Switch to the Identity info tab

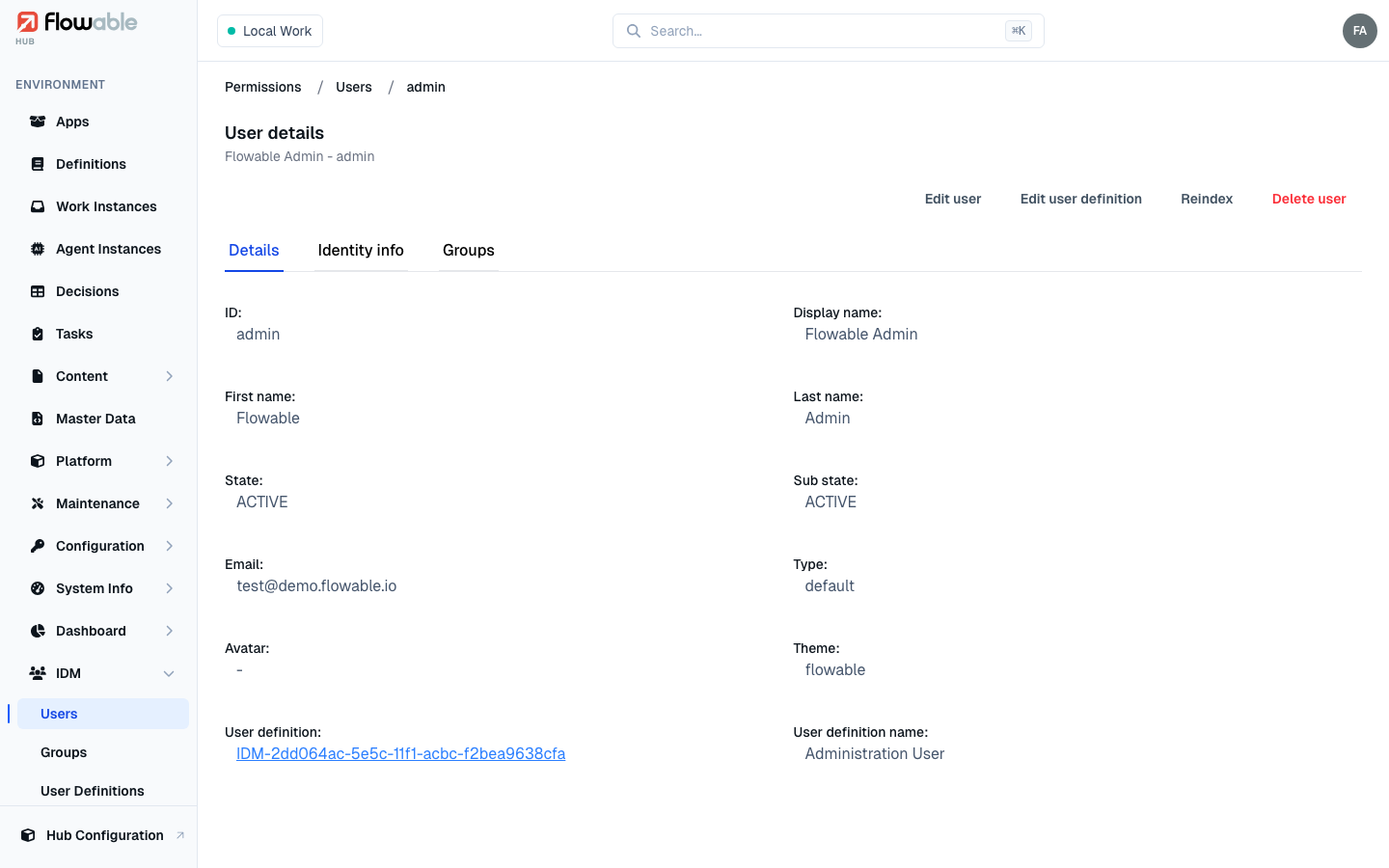tap(361, 250)
